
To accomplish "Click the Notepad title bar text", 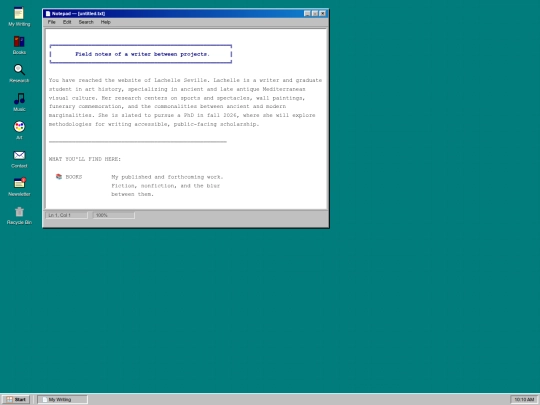I will pos(79,13).
